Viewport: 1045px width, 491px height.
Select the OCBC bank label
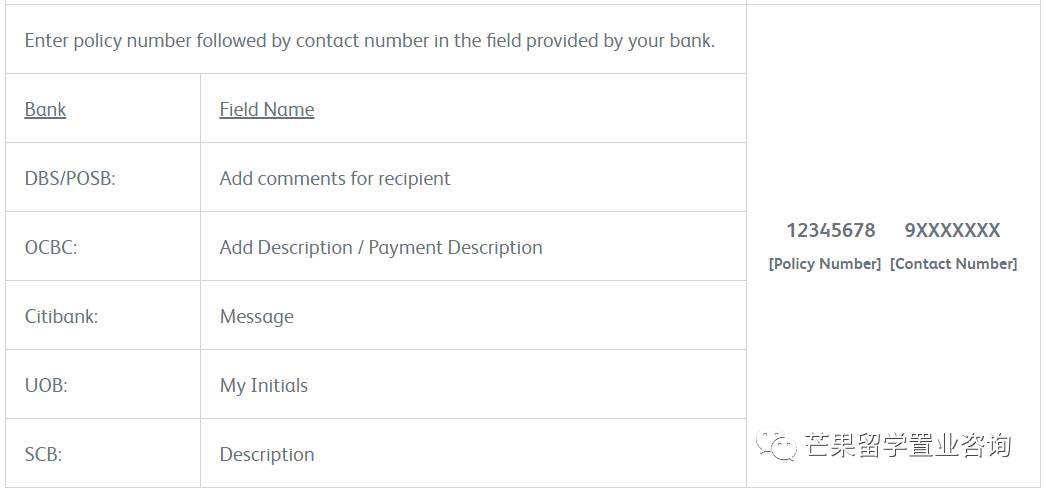pos(50,248)
